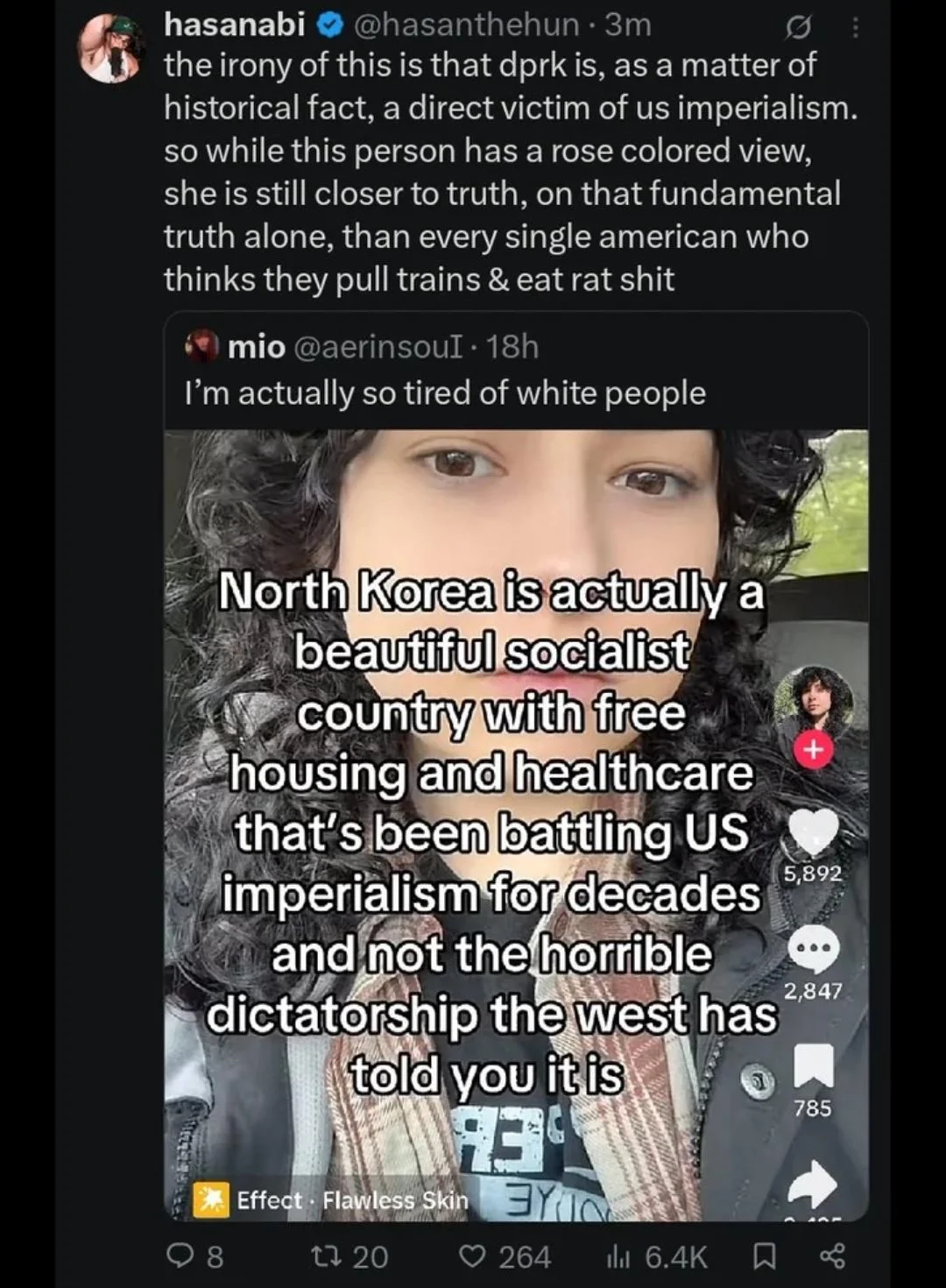The image size is (946, 1288).
Task: Open TikTok creator's round avatar
Action: tap(814, 702)
